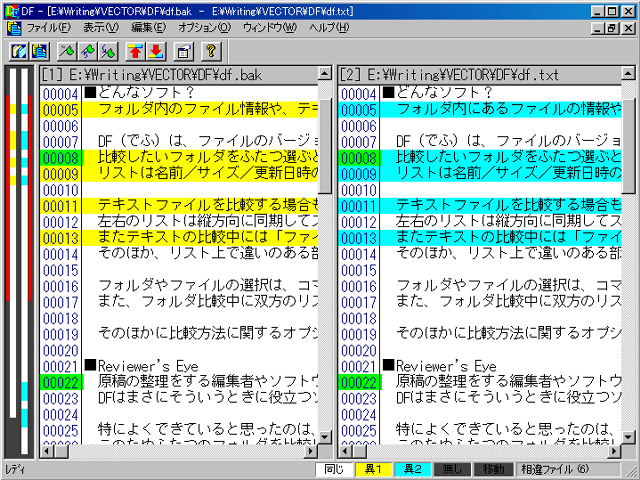Open the 編集(E) menu

click(149, 28)
